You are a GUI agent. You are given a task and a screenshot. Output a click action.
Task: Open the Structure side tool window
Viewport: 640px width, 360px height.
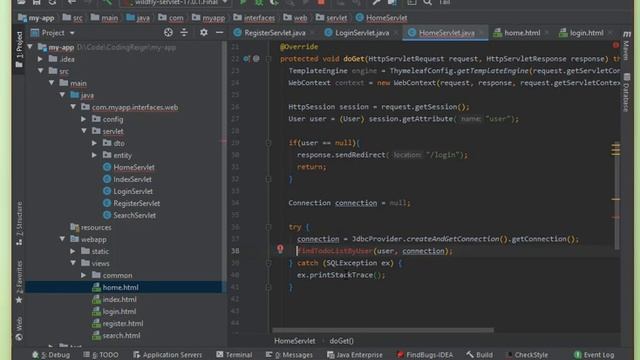19,223
